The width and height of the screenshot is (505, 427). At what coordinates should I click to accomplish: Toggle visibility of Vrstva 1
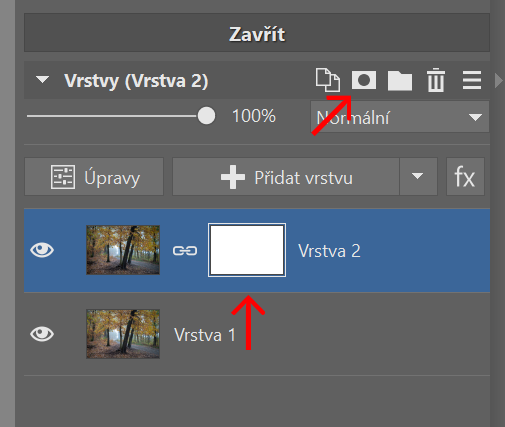(x=42, y=334)
